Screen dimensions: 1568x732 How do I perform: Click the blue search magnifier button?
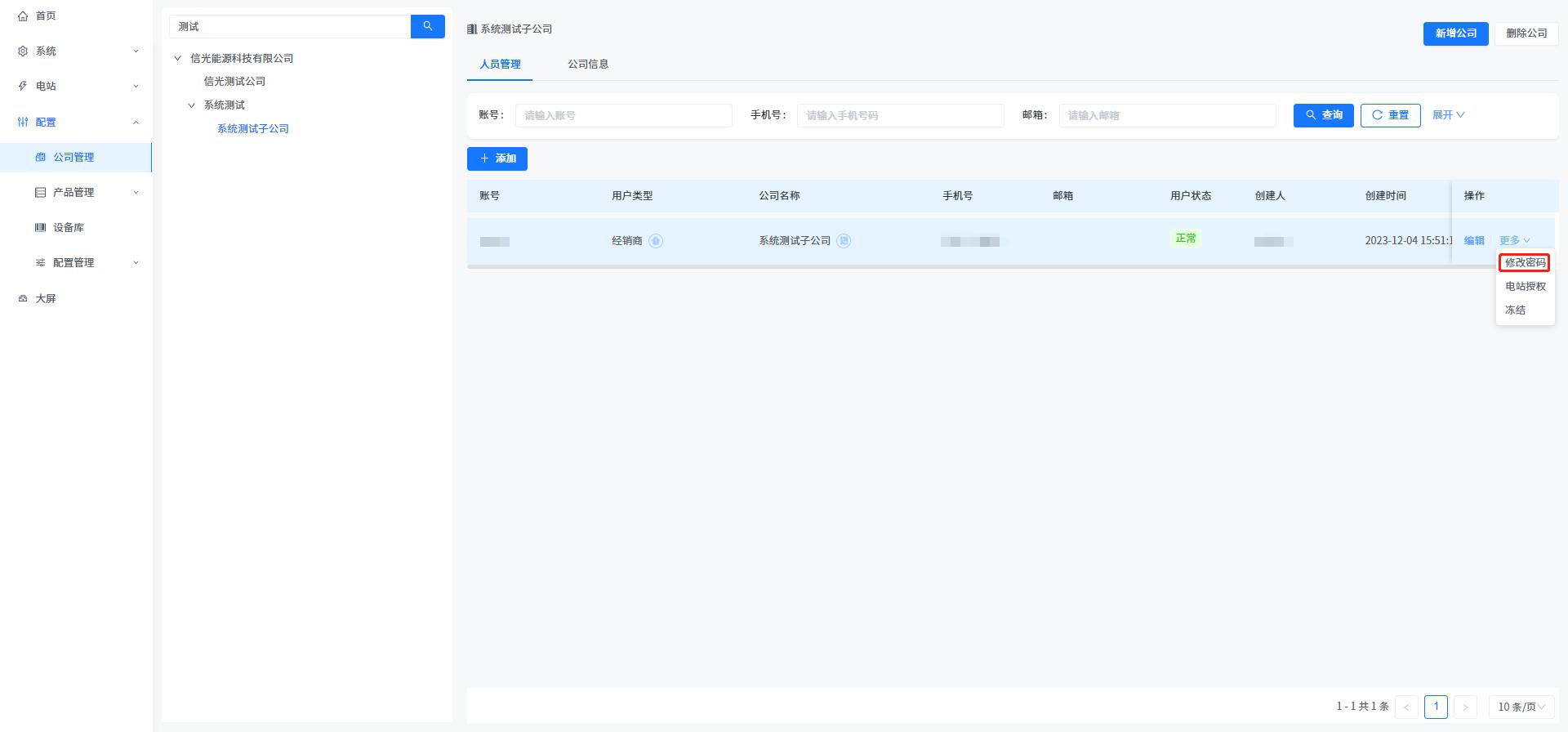coord(427,26)
